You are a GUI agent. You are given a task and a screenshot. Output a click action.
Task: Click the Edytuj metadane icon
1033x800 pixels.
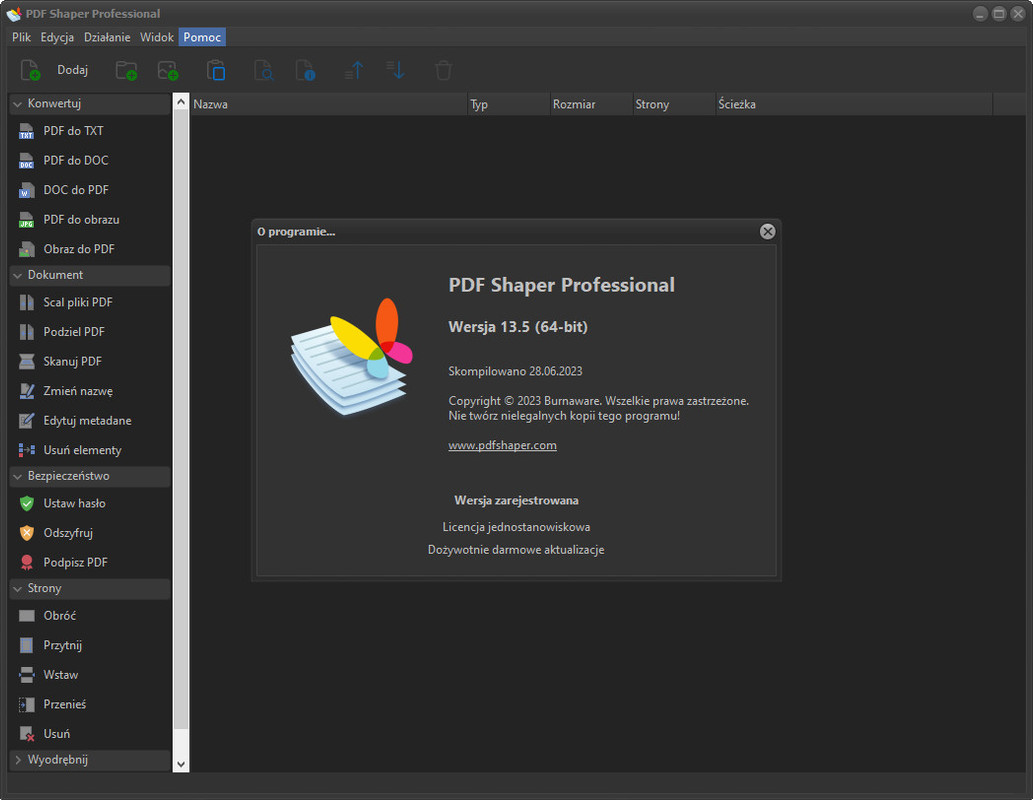click(x=26, y=420)
